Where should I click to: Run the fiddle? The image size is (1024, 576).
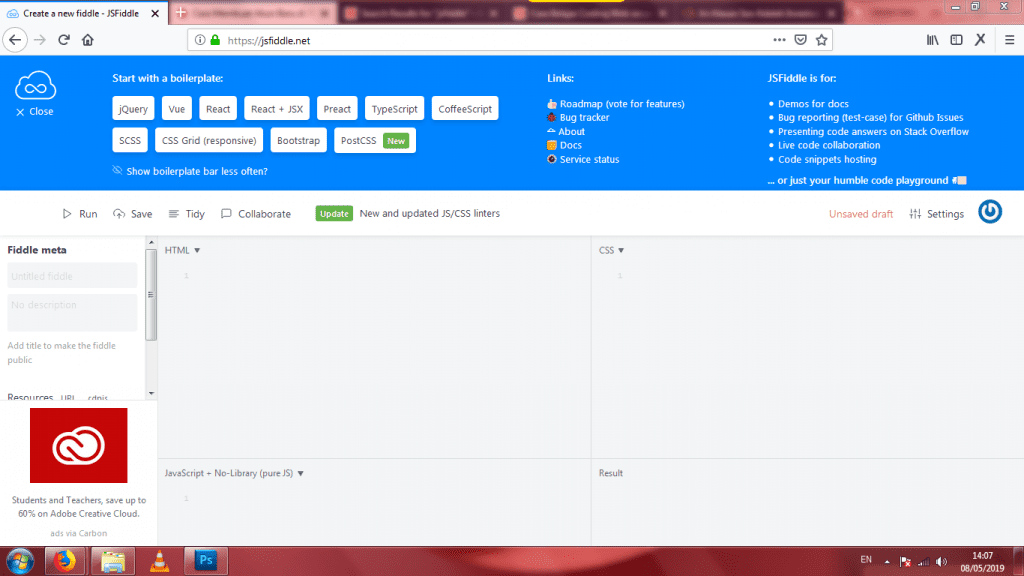(x=80, y=214)
